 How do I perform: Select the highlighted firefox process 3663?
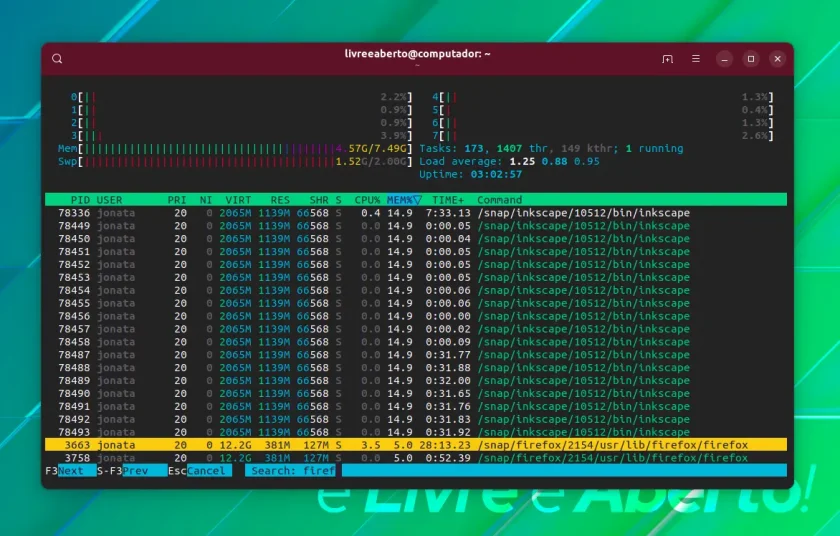pos(416,445)
